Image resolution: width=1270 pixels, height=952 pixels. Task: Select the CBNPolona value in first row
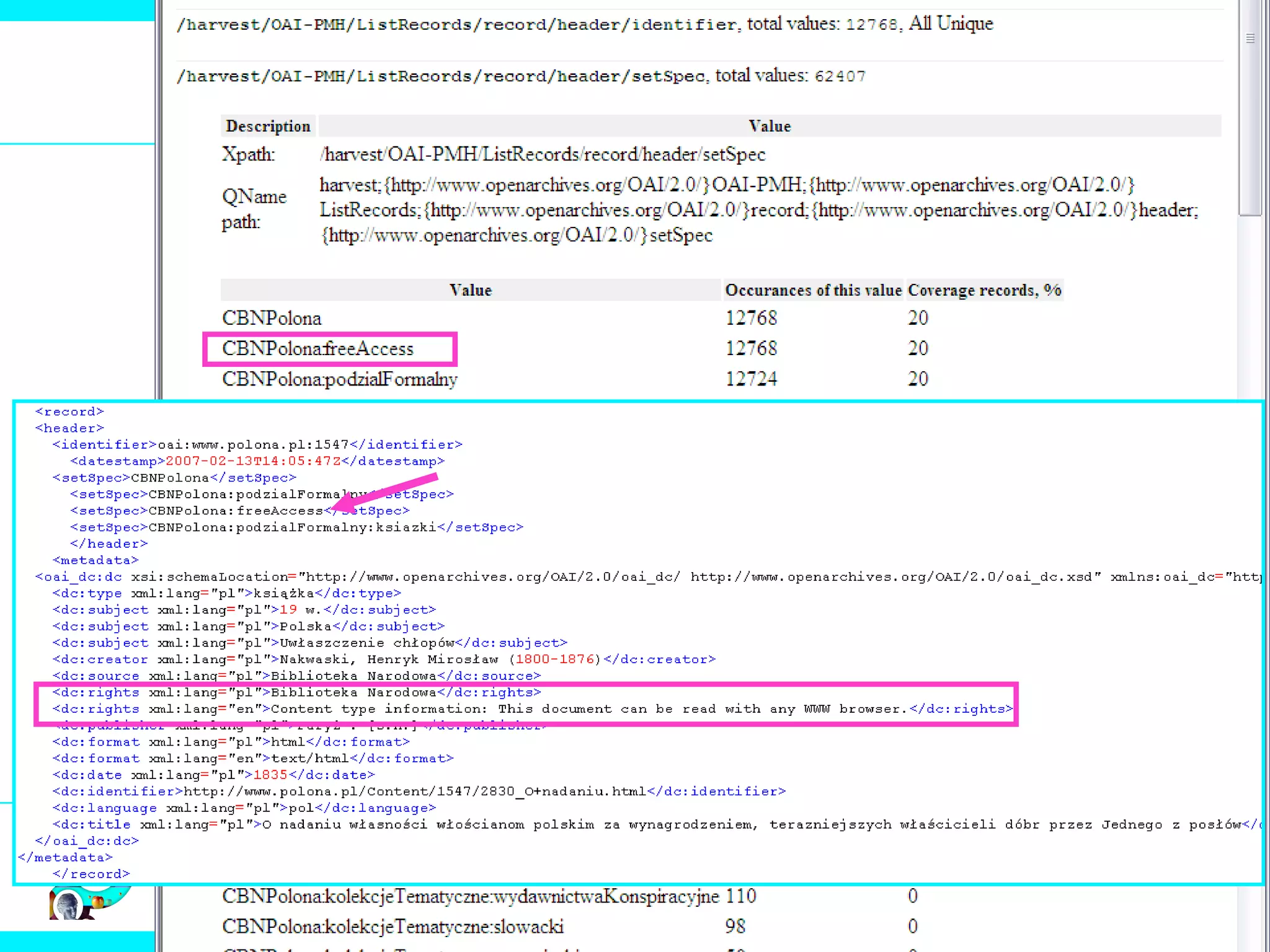pyautogui.click(x=272, y=319)
